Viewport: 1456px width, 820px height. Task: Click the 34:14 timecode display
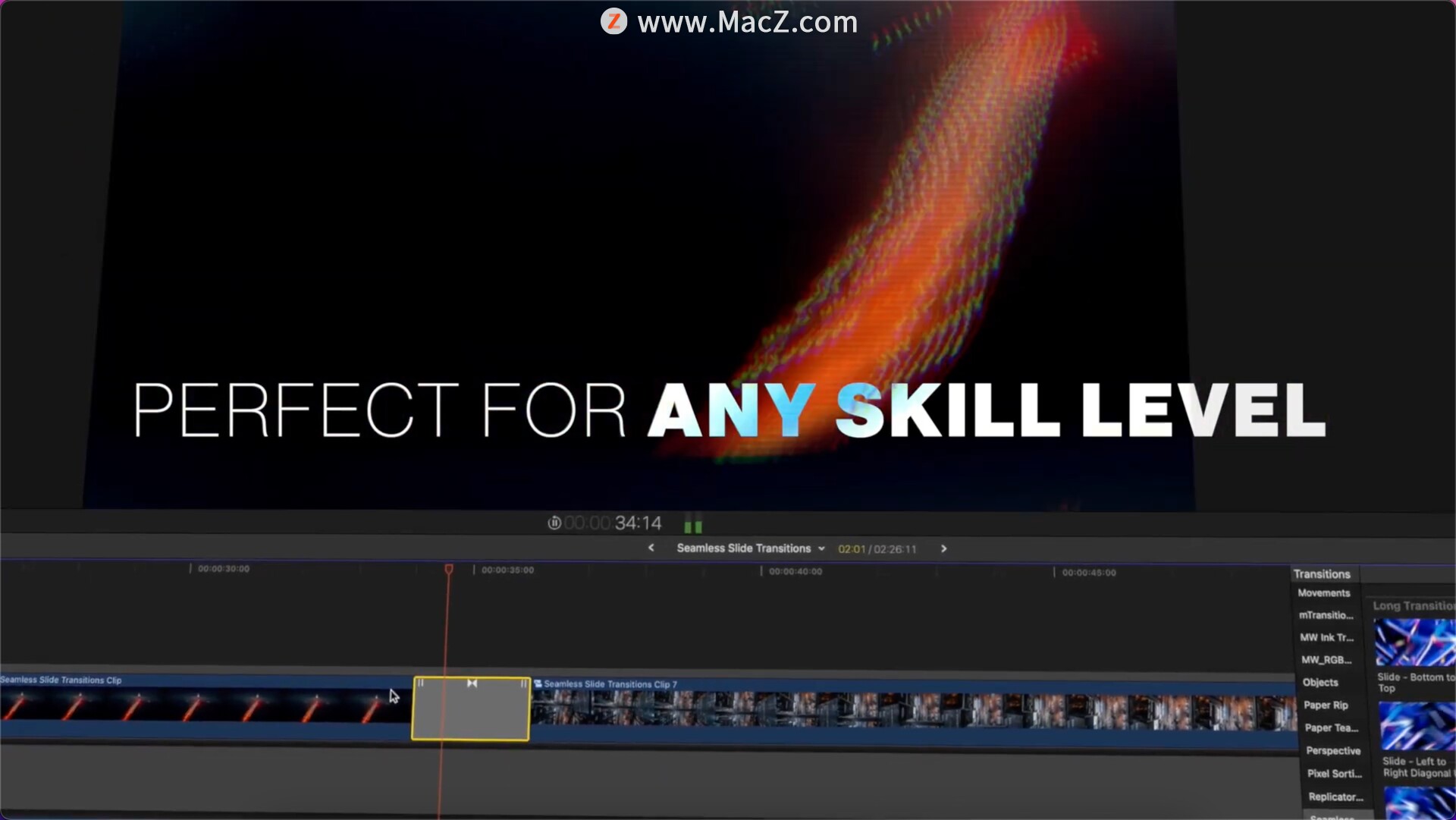click(637, 523)
